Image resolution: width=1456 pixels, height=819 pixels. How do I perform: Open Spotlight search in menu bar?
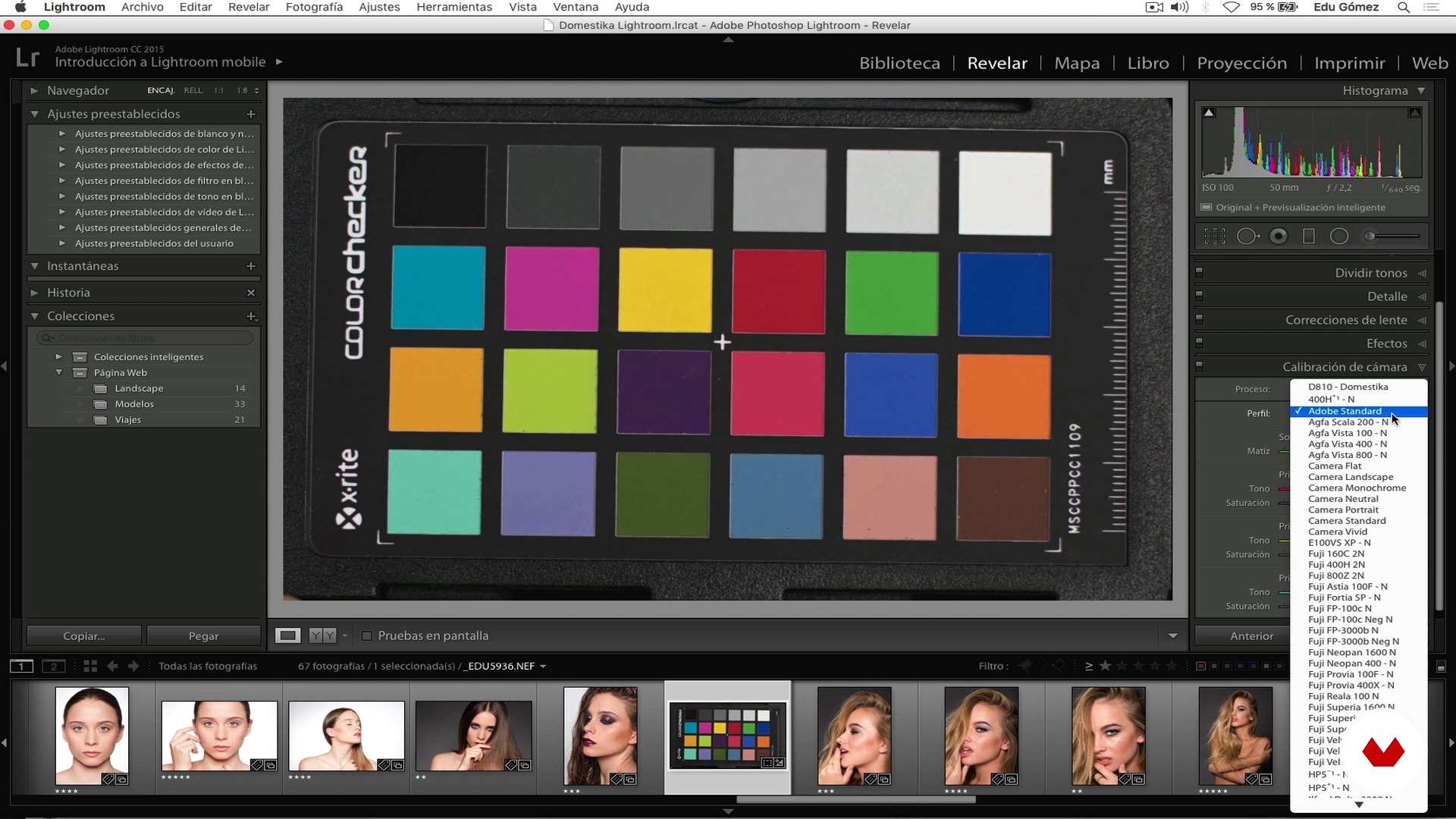1404,8
